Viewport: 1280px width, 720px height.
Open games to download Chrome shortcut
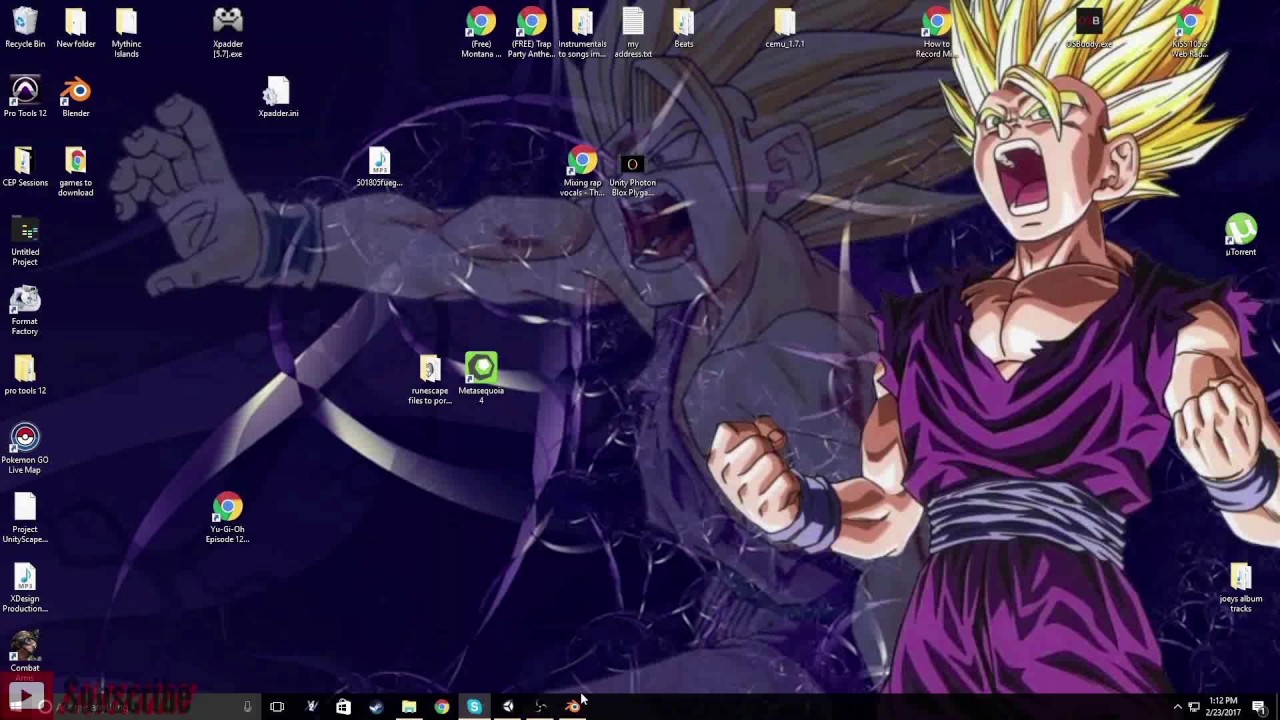pyautogui.click(x=76, y=173)
